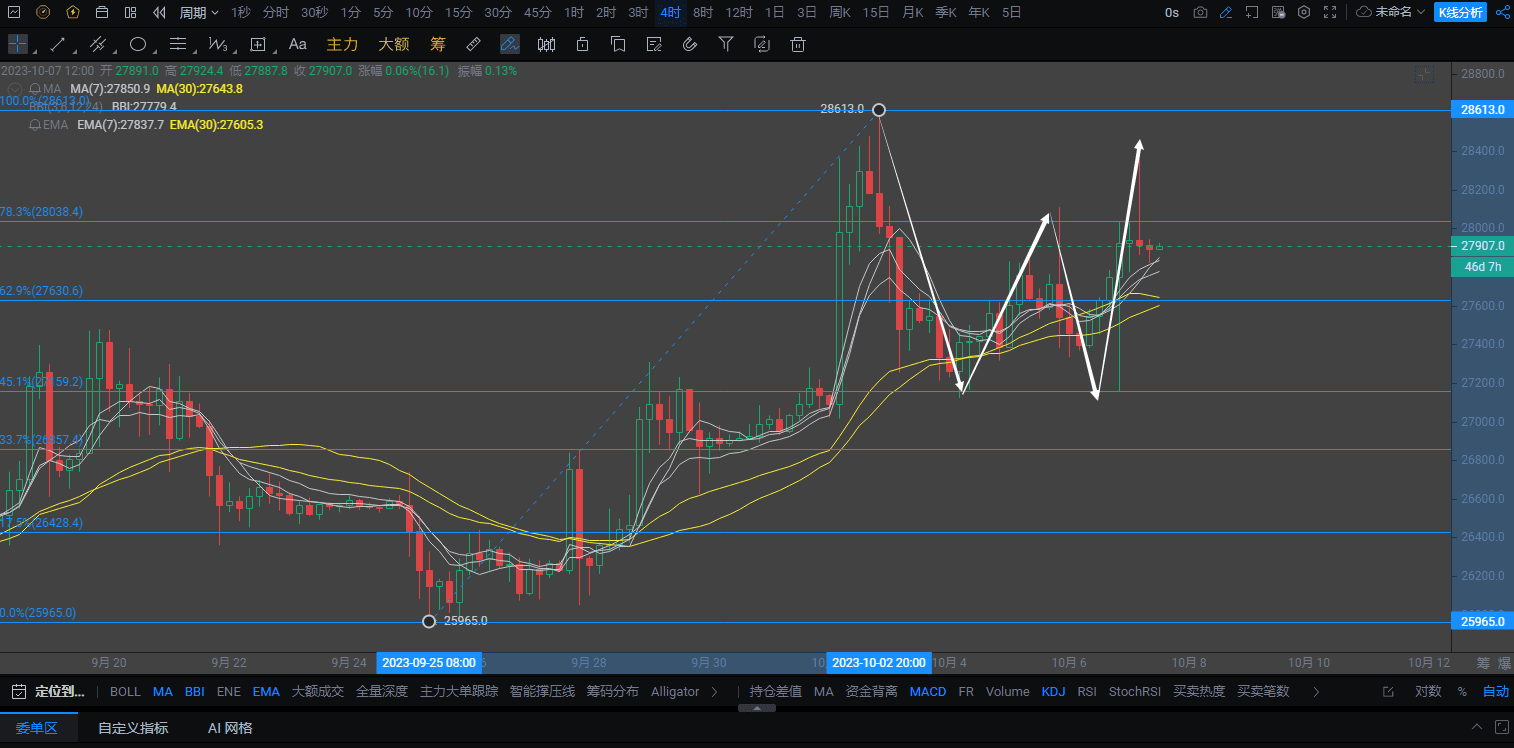Select the parallel channel tool
The image size is (1514, 748).
click(x=98, y=44)
